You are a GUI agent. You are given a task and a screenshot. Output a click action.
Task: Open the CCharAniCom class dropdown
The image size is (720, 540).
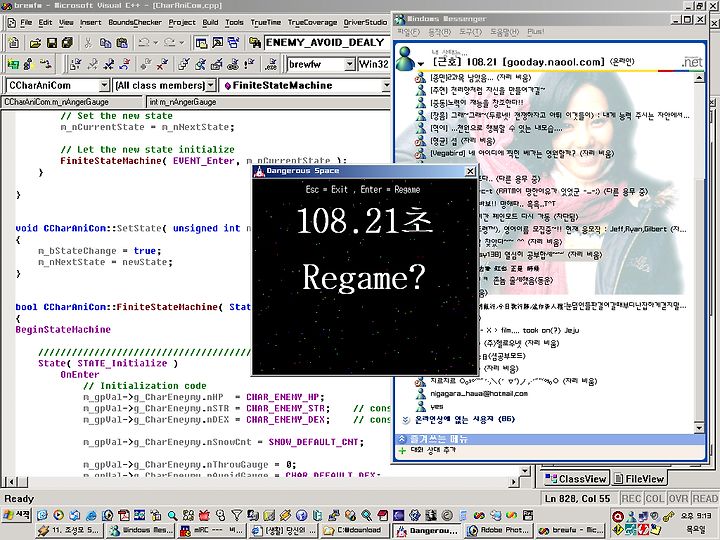[104, 85]
